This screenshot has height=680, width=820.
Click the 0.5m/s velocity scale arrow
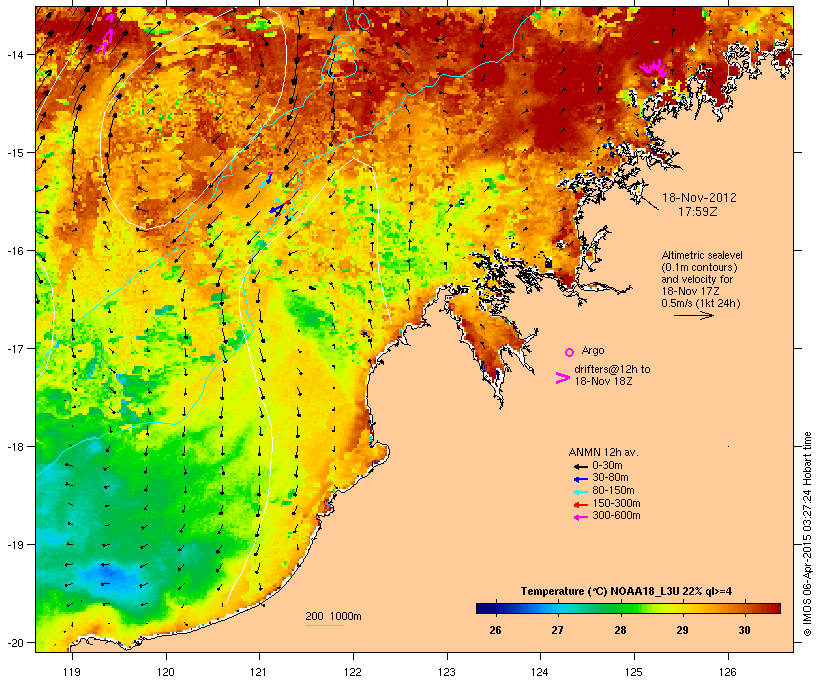[693, 315]
